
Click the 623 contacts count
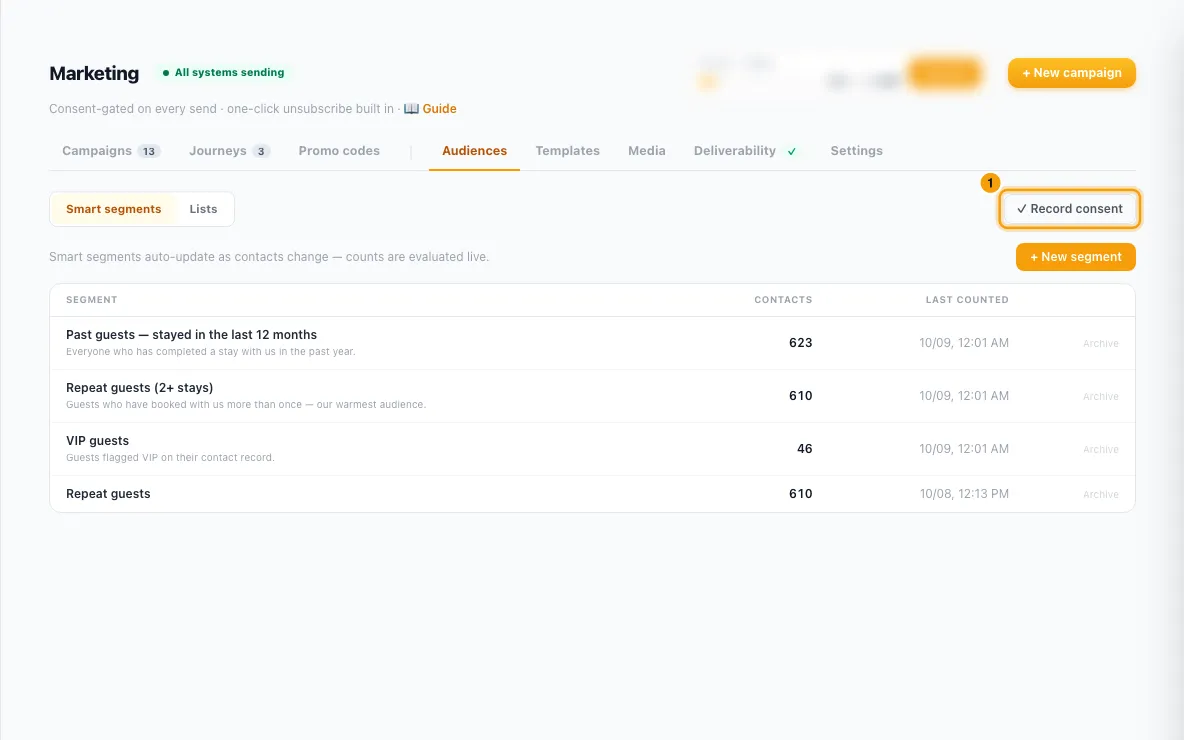(x=800, y=343)
